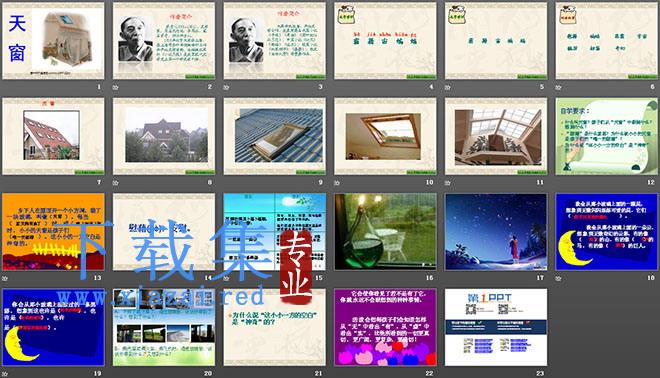Select slide 7 showing red-roof house

click(x=53, y=136)
